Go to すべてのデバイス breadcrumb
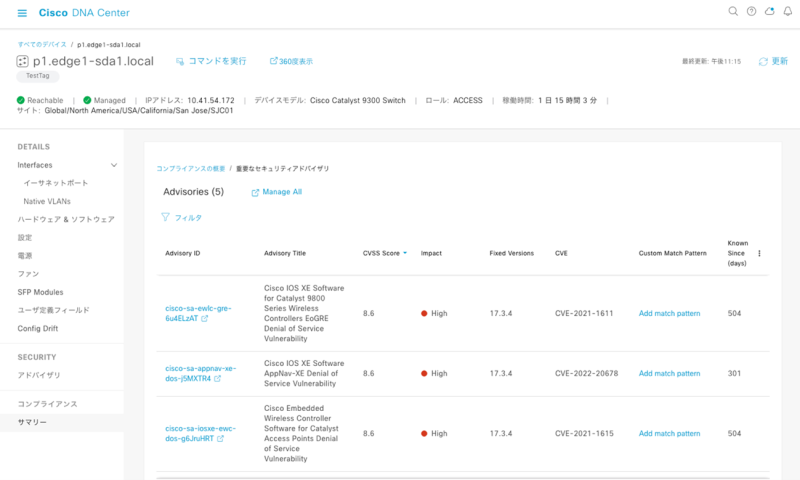Image resolution: width=800 pixels, height=480 pixels. tap(42, 44)
